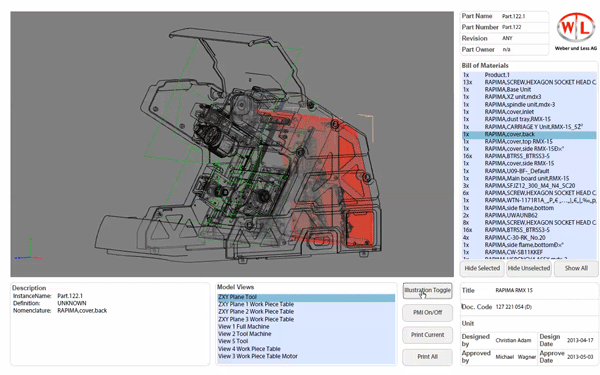The height and width of the screenshot is (375, 600).
Task: Click the Print Current button
Action: click(x=427, y=335)
